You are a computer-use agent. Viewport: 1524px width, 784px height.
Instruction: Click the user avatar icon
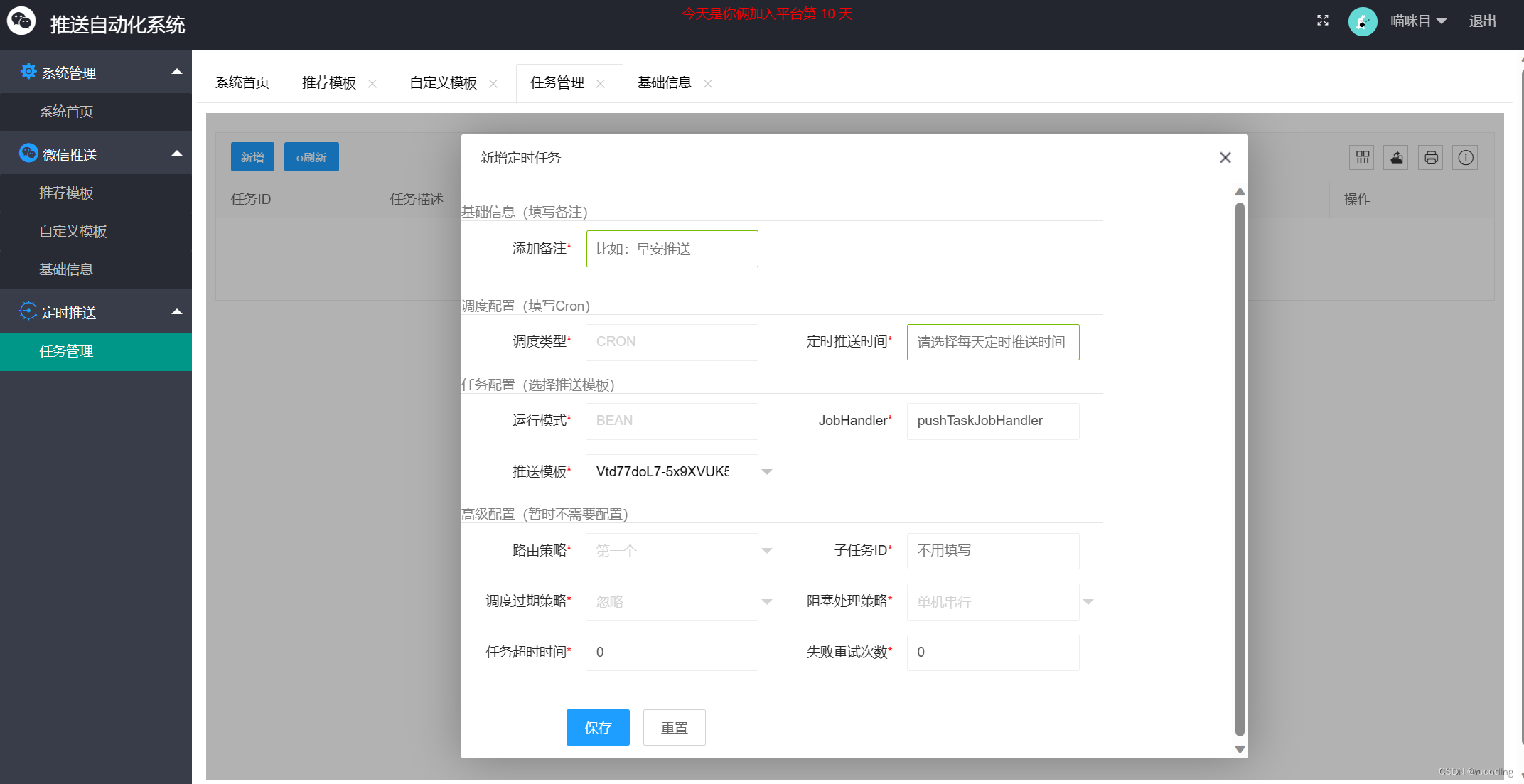point(1362,21)
